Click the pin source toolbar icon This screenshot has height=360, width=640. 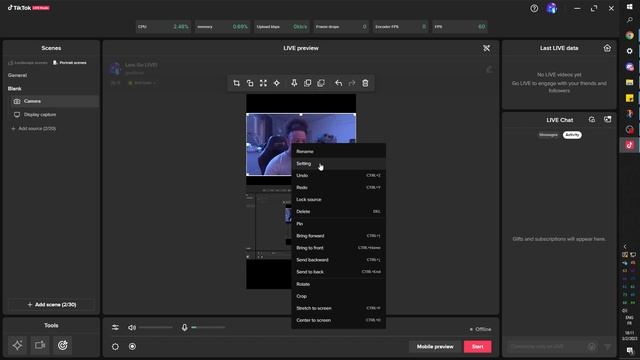pos(294,83)
